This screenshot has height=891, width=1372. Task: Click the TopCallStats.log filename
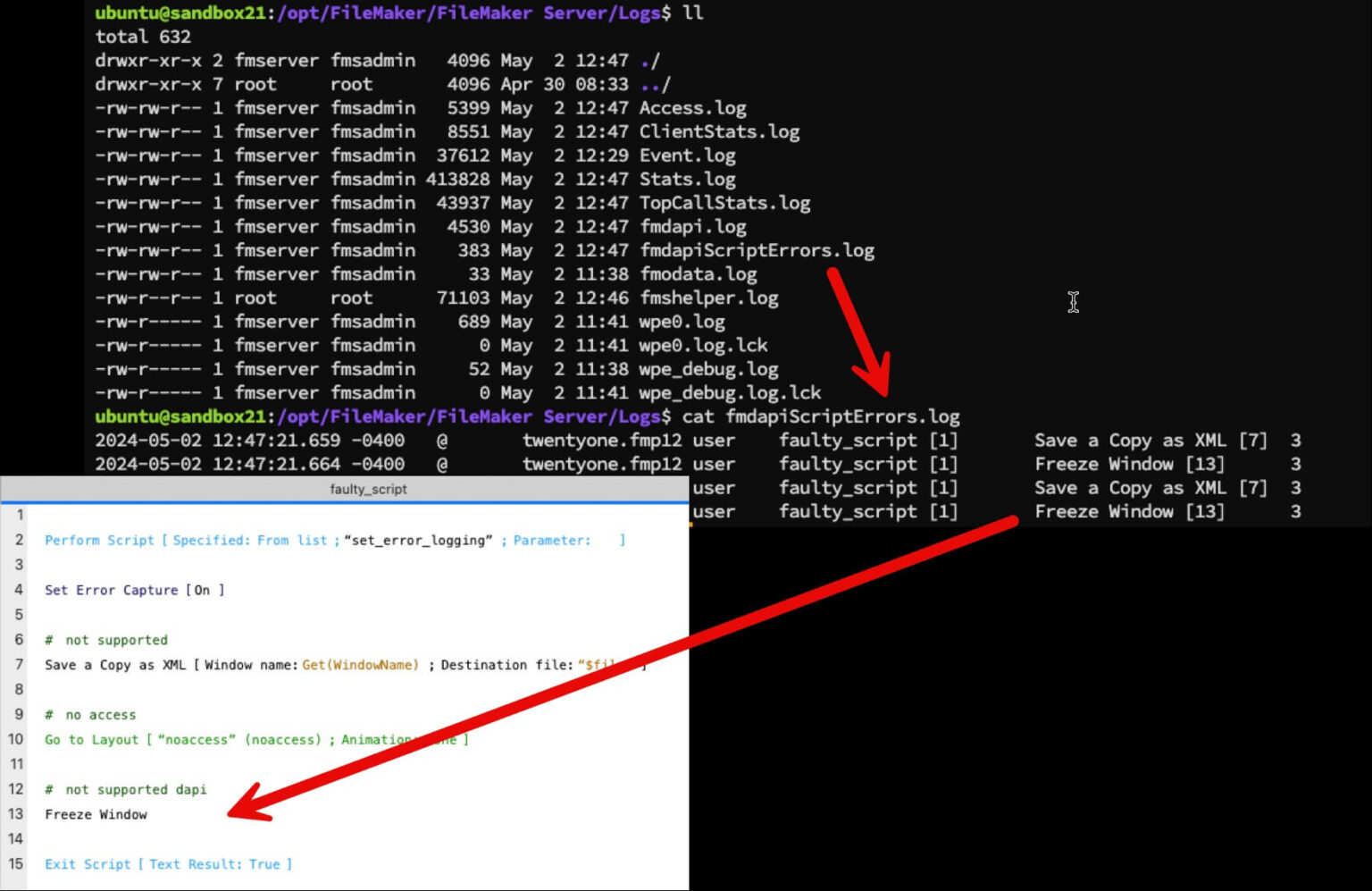724,203
